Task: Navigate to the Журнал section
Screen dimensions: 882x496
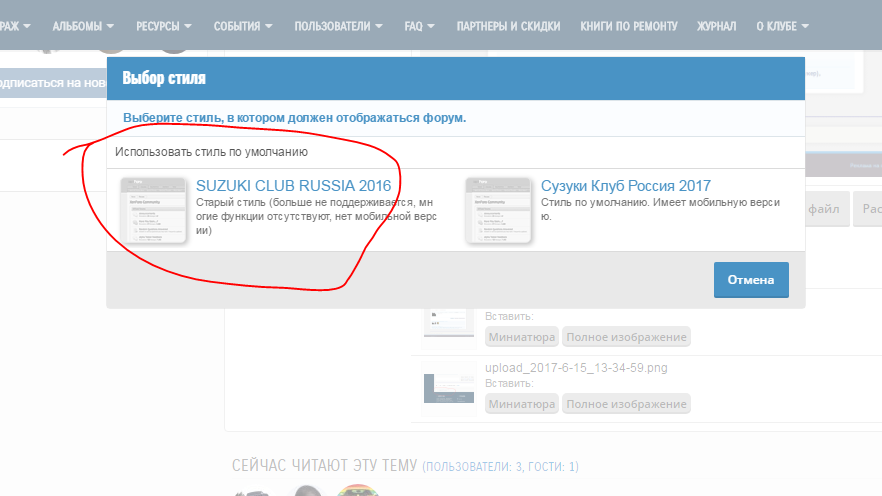Action: point(716,25)
